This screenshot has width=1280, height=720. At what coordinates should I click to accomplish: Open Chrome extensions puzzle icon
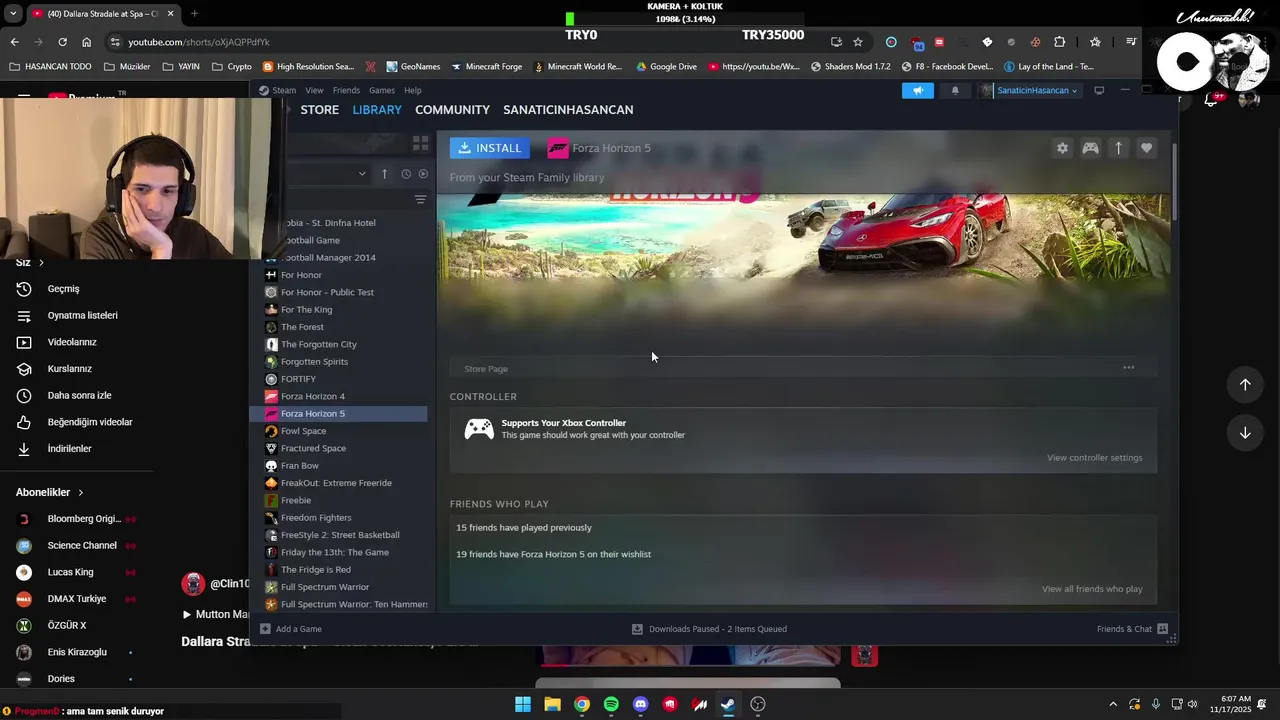point(1060,42)
